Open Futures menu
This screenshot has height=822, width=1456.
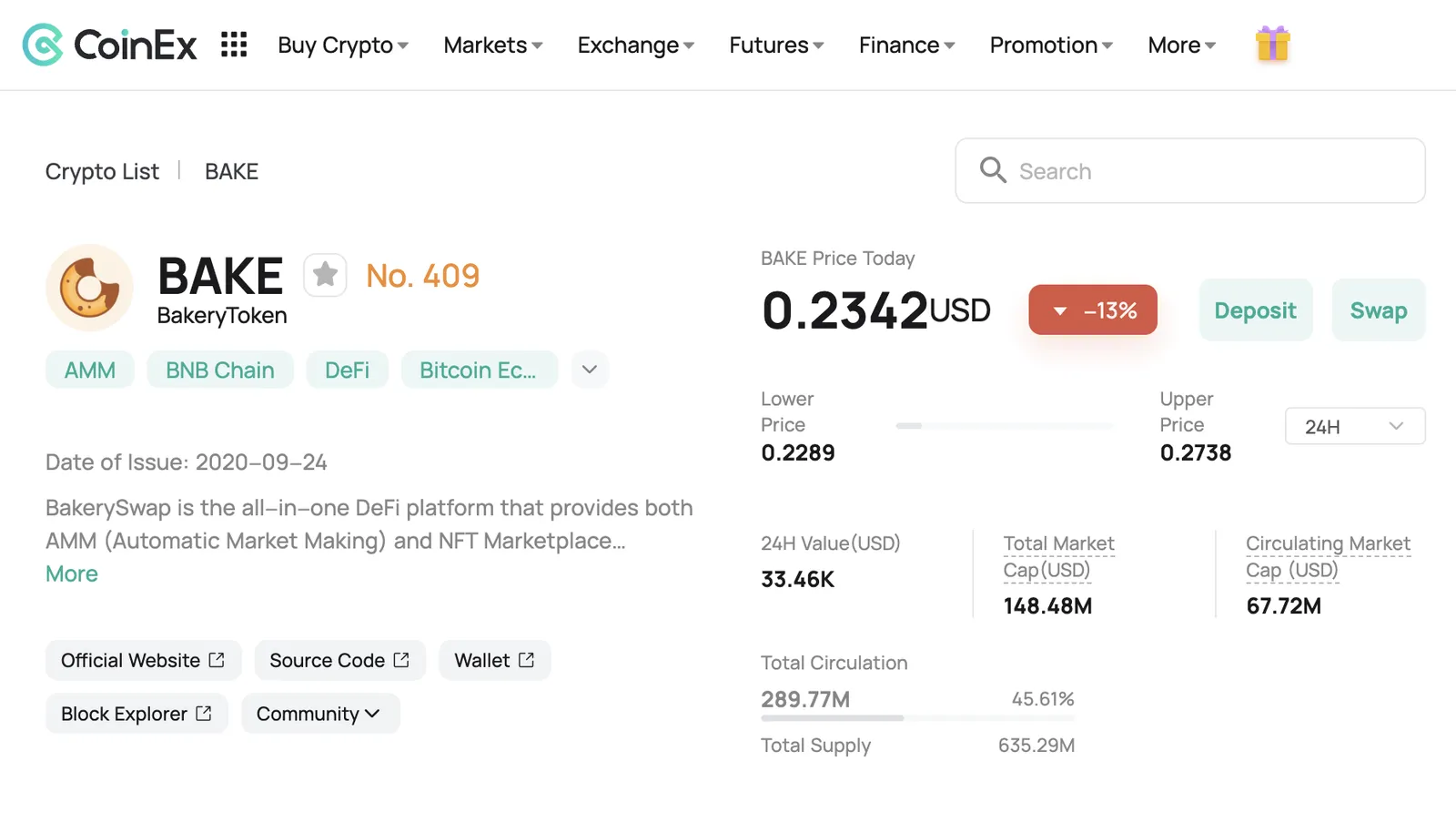(776, 45)
